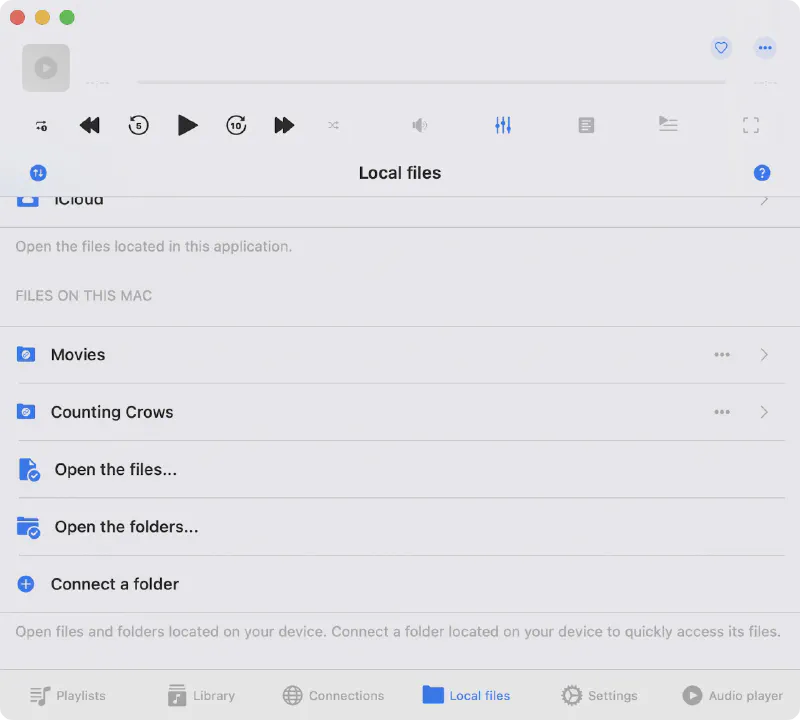Expand the Movies folder chevron
The width and height of the screenshot is (800, 720).
pyautogui.click(x=764, y=355)
